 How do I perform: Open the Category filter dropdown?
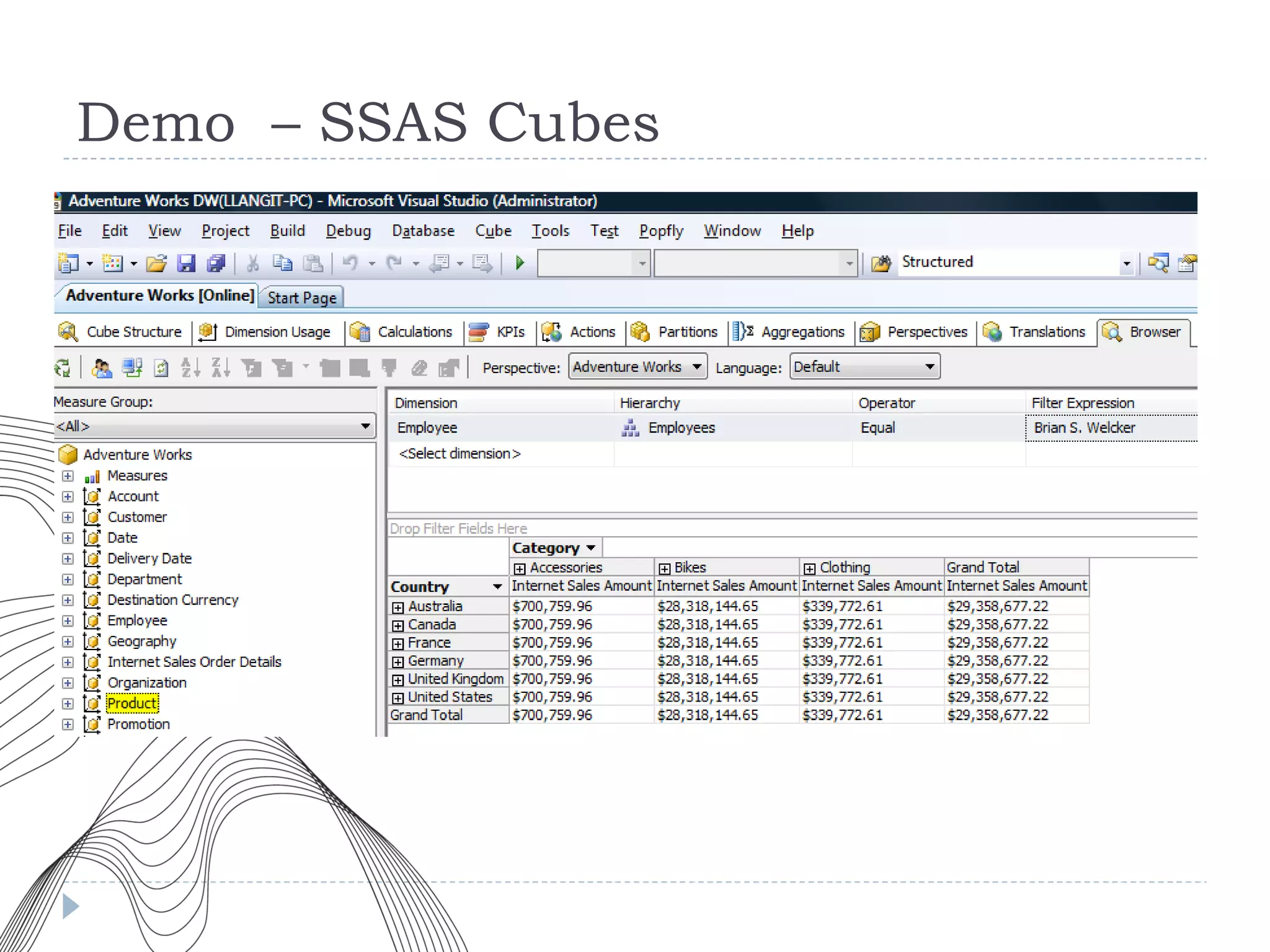591,548
